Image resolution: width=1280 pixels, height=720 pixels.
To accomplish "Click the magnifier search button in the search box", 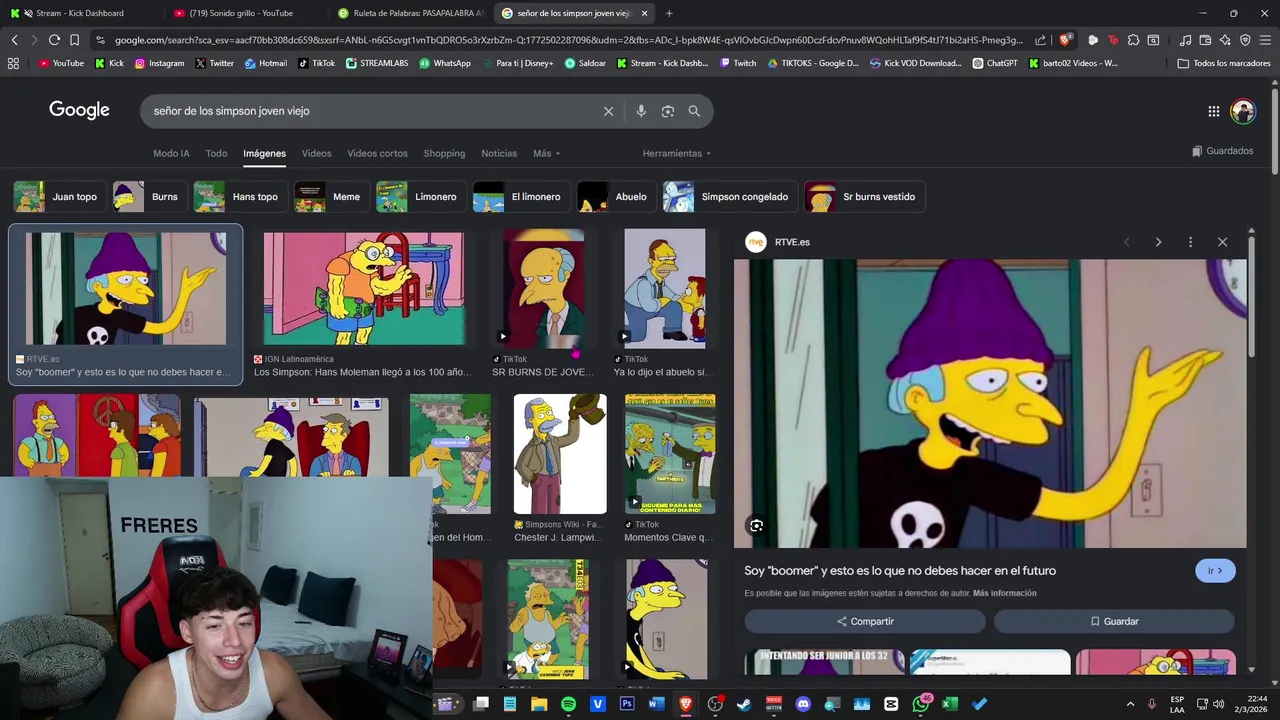I will [x=694, y=111].
